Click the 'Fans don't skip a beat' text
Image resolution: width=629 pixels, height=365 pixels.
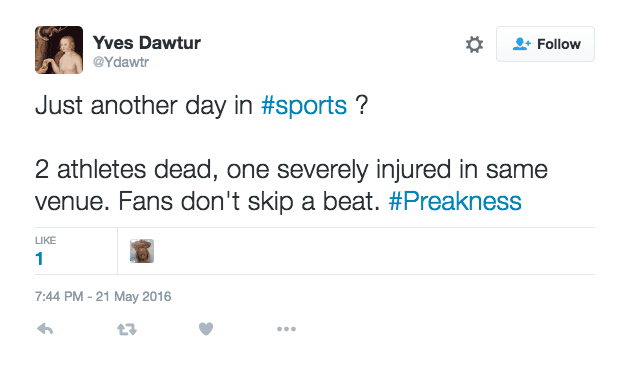pyautogui.click(x=249, y=201)
